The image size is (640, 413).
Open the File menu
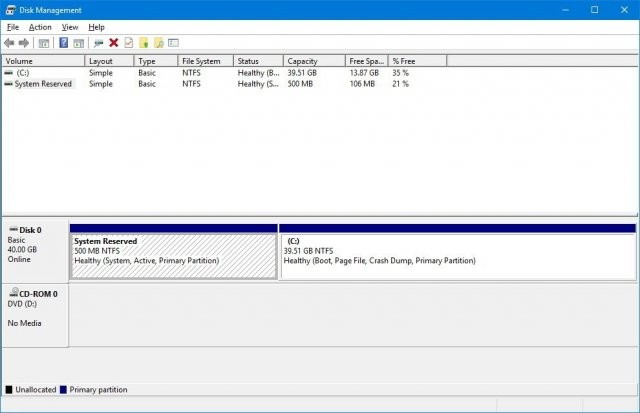tap(13, 27)
